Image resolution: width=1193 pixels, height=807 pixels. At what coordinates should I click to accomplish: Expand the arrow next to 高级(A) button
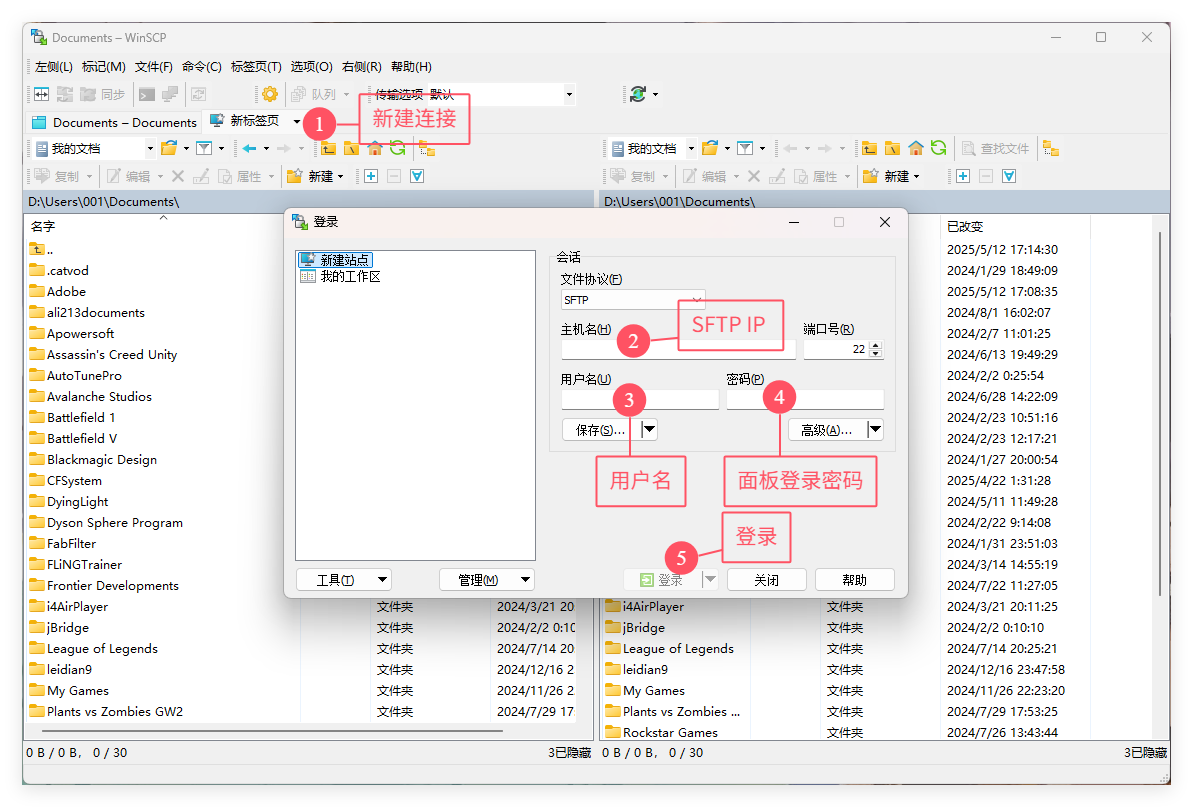pos(876,430)
